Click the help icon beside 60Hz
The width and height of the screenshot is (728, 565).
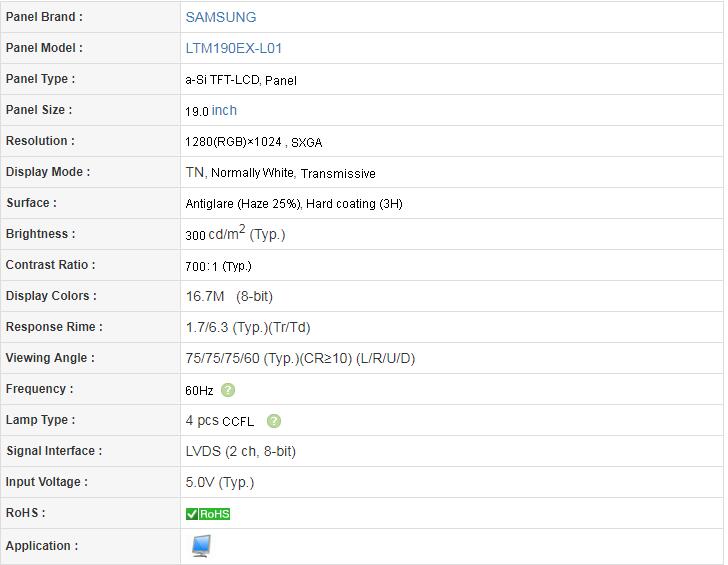click(x=228, y=390)
